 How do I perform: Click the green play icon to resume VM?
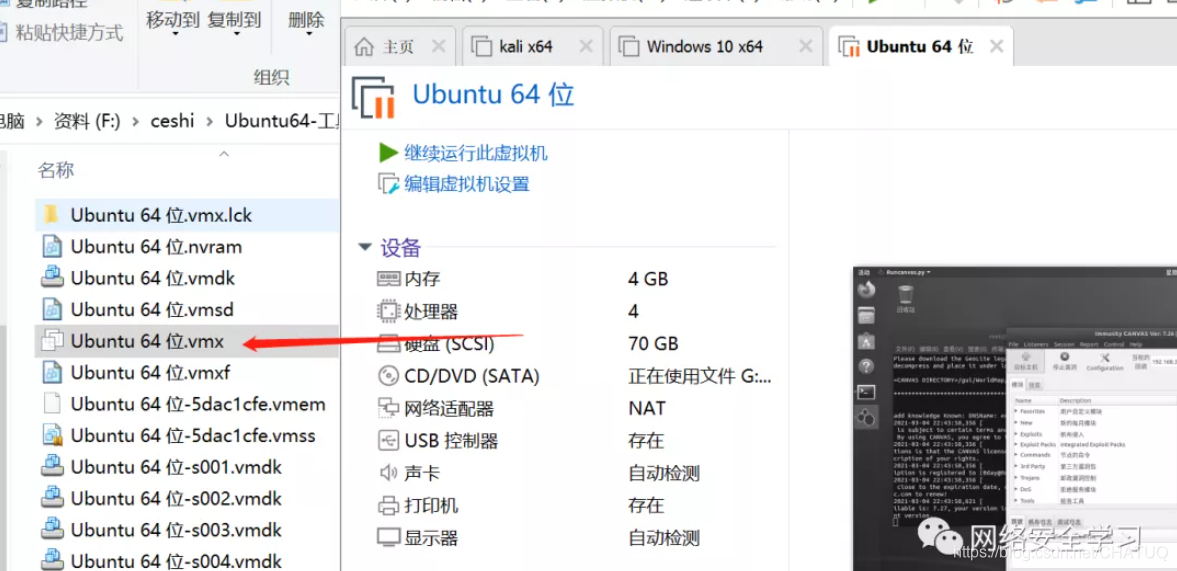click(388, 153)
